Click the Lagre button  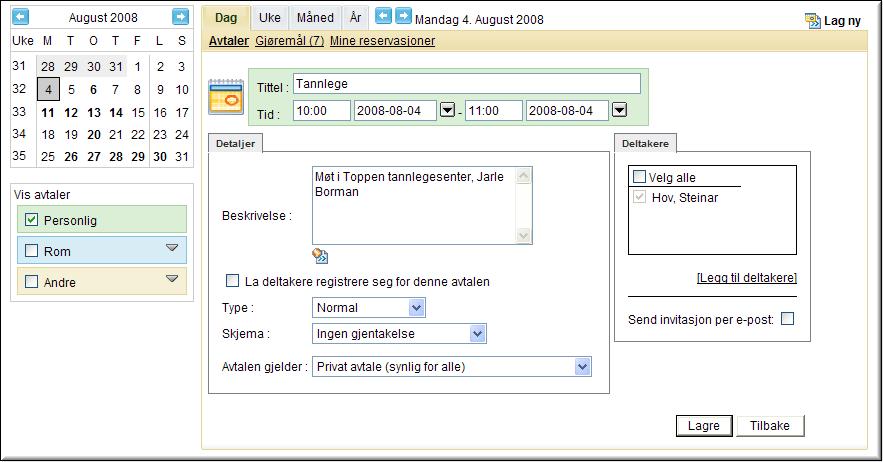(704, 426)
